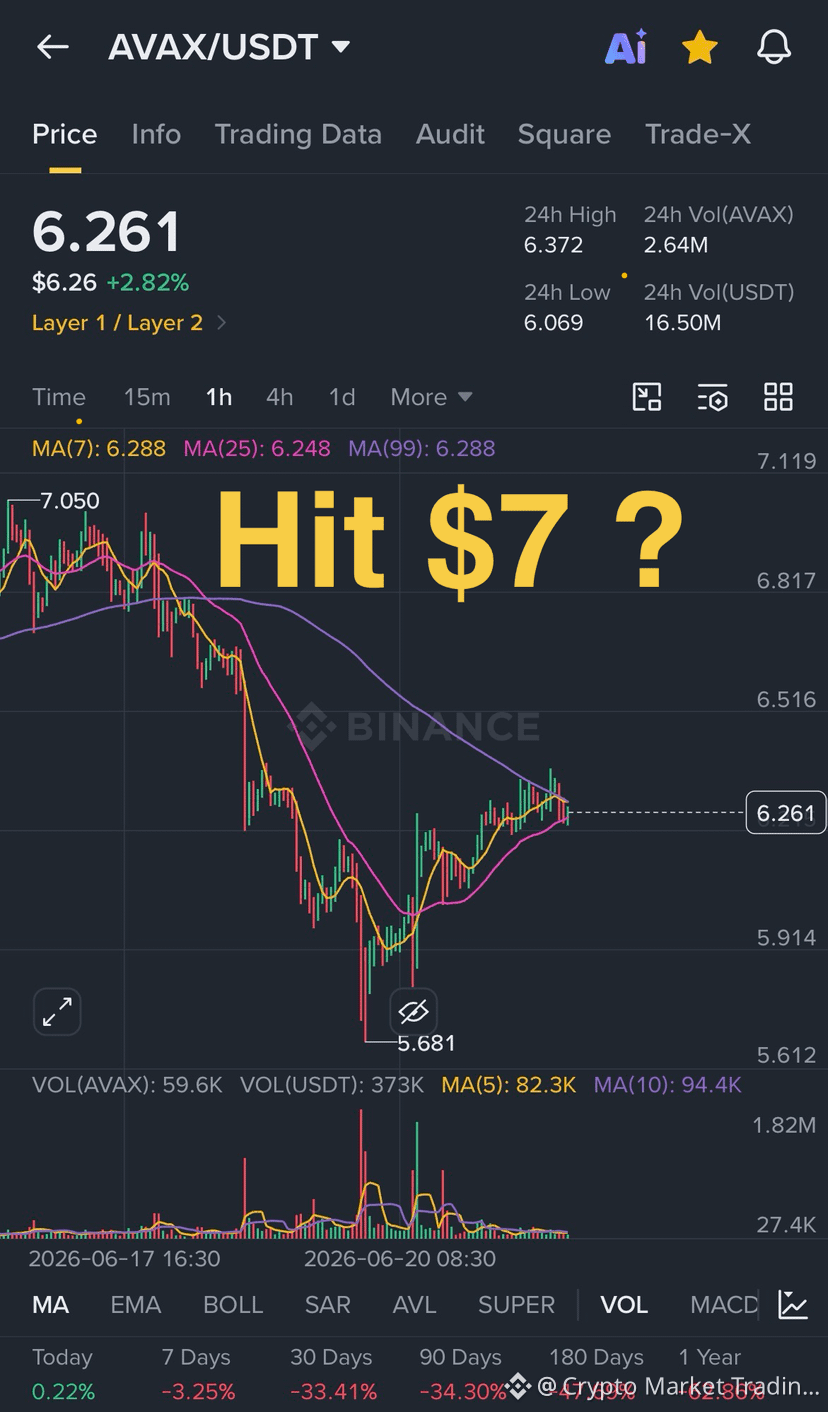
Task: Click the current price tag 6.261
Action: click(786, 813)
